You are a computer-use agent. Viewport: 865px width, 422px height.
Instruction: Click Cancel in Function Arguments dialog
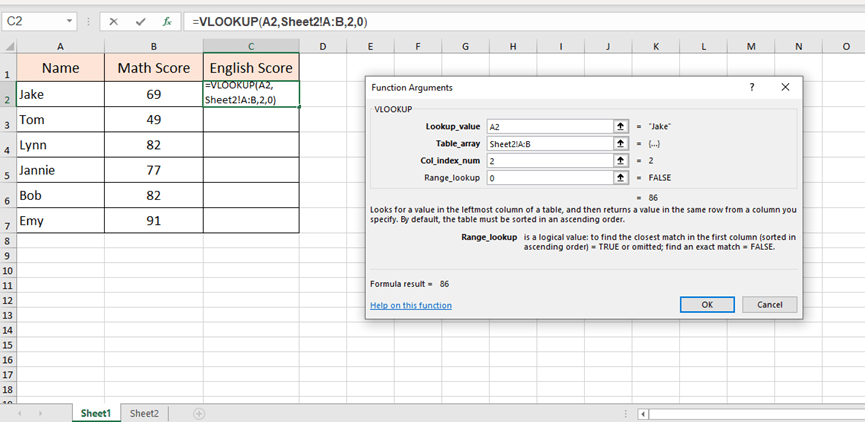click(x=770, y=305)
